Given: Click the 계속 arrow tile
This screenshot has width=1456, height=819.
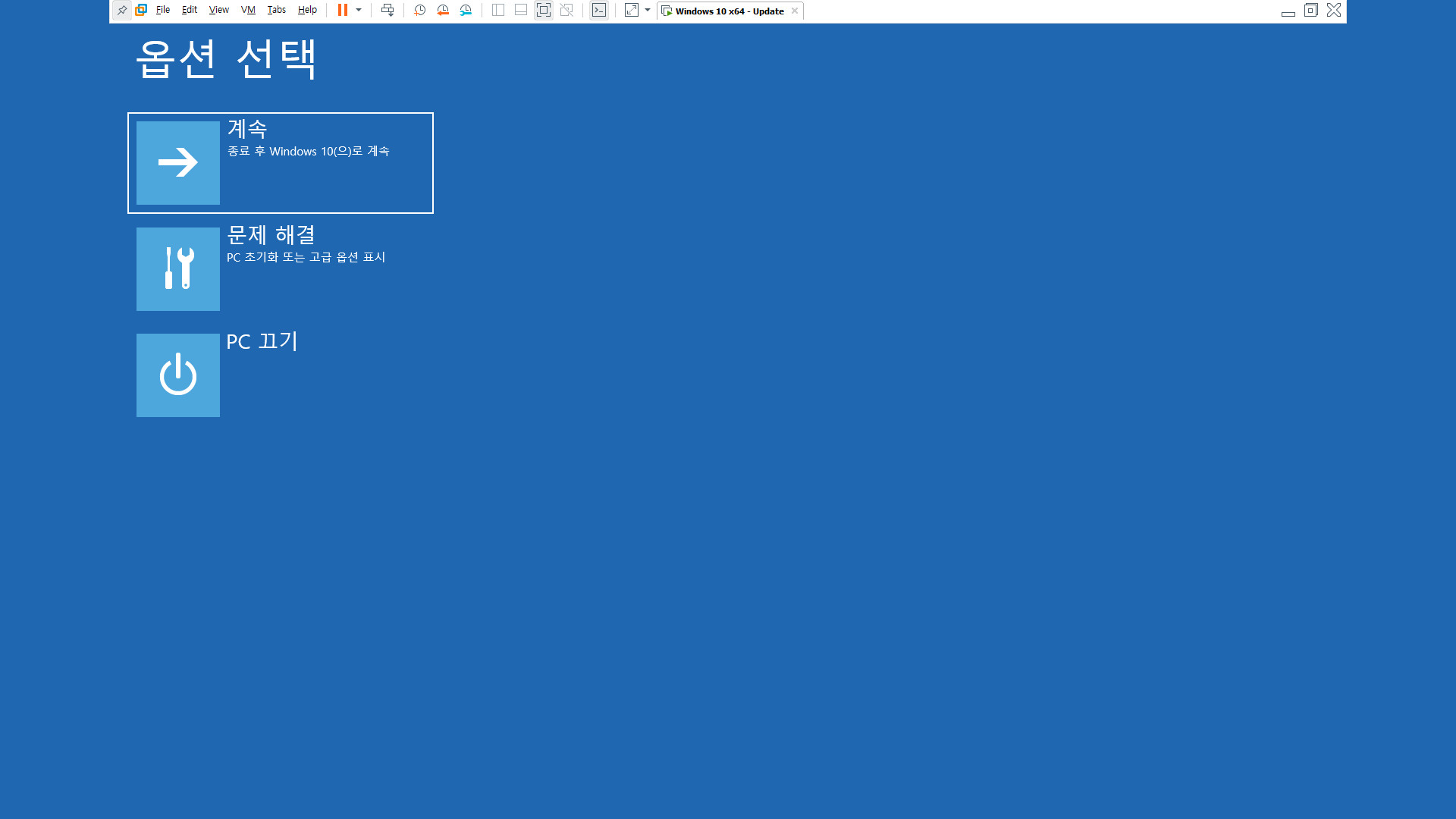Looking at the screenshot, I should tap(178, 163).
